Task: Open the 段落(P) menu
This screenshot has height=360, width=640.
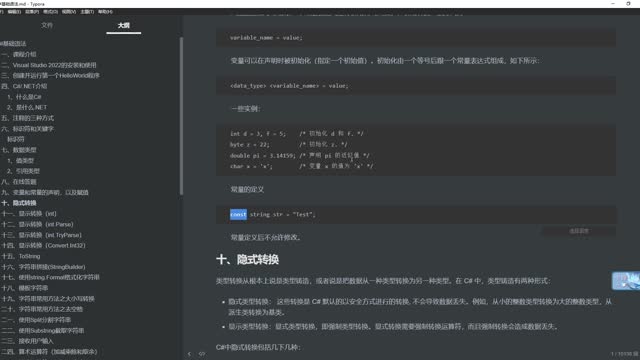Action: click(32, 12)
